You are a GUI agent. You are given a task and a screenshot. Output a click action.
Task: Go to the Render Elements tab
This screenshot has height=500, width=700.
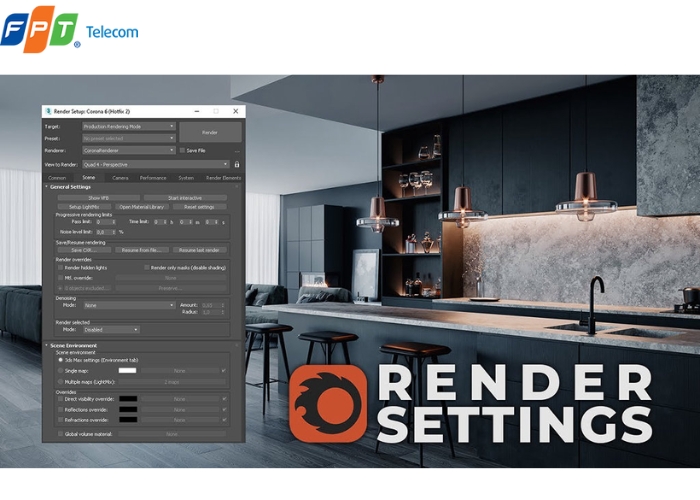[223, 178]
